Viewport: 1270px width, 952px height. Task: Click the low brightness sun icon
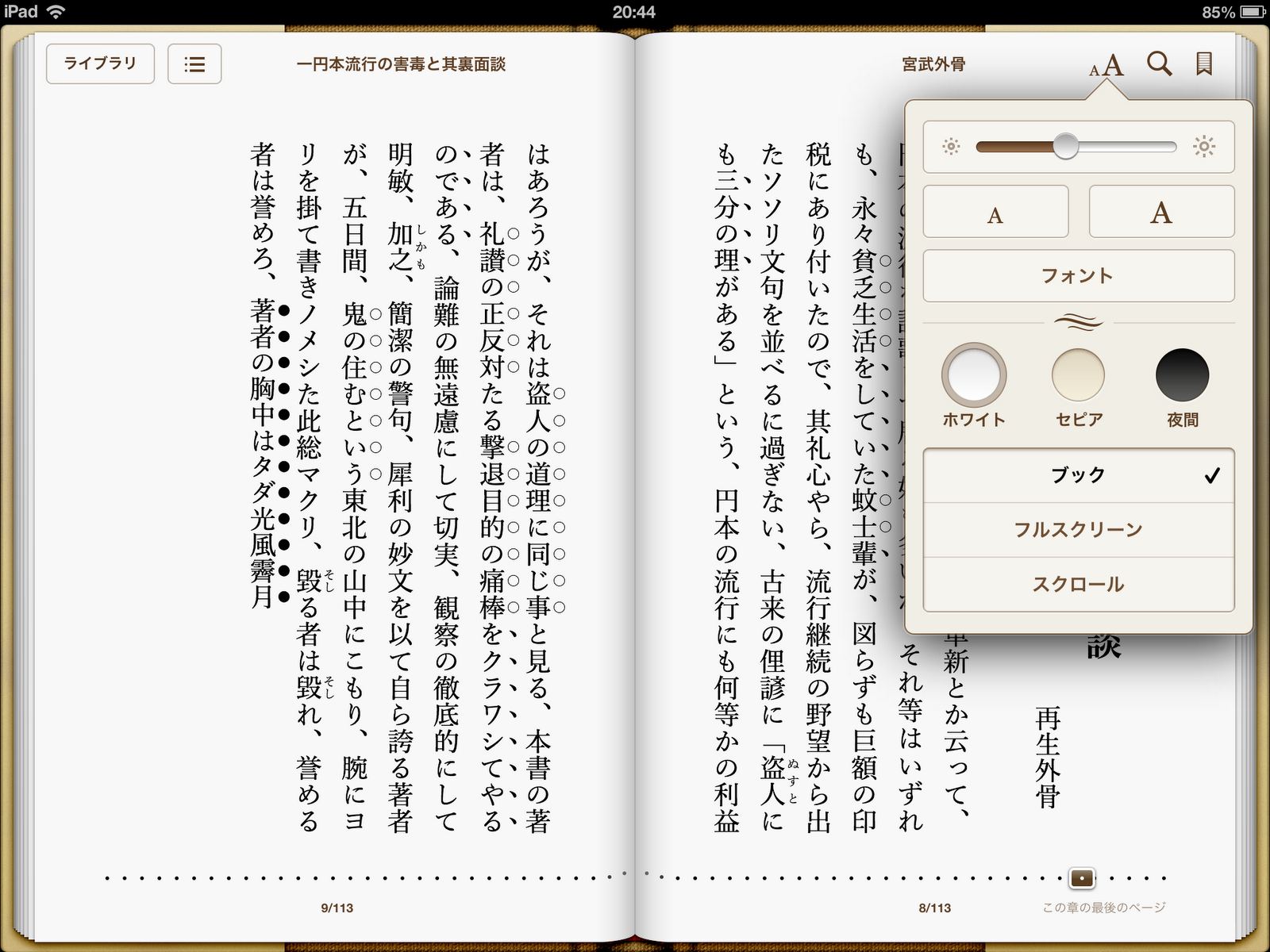coord(951,147)
